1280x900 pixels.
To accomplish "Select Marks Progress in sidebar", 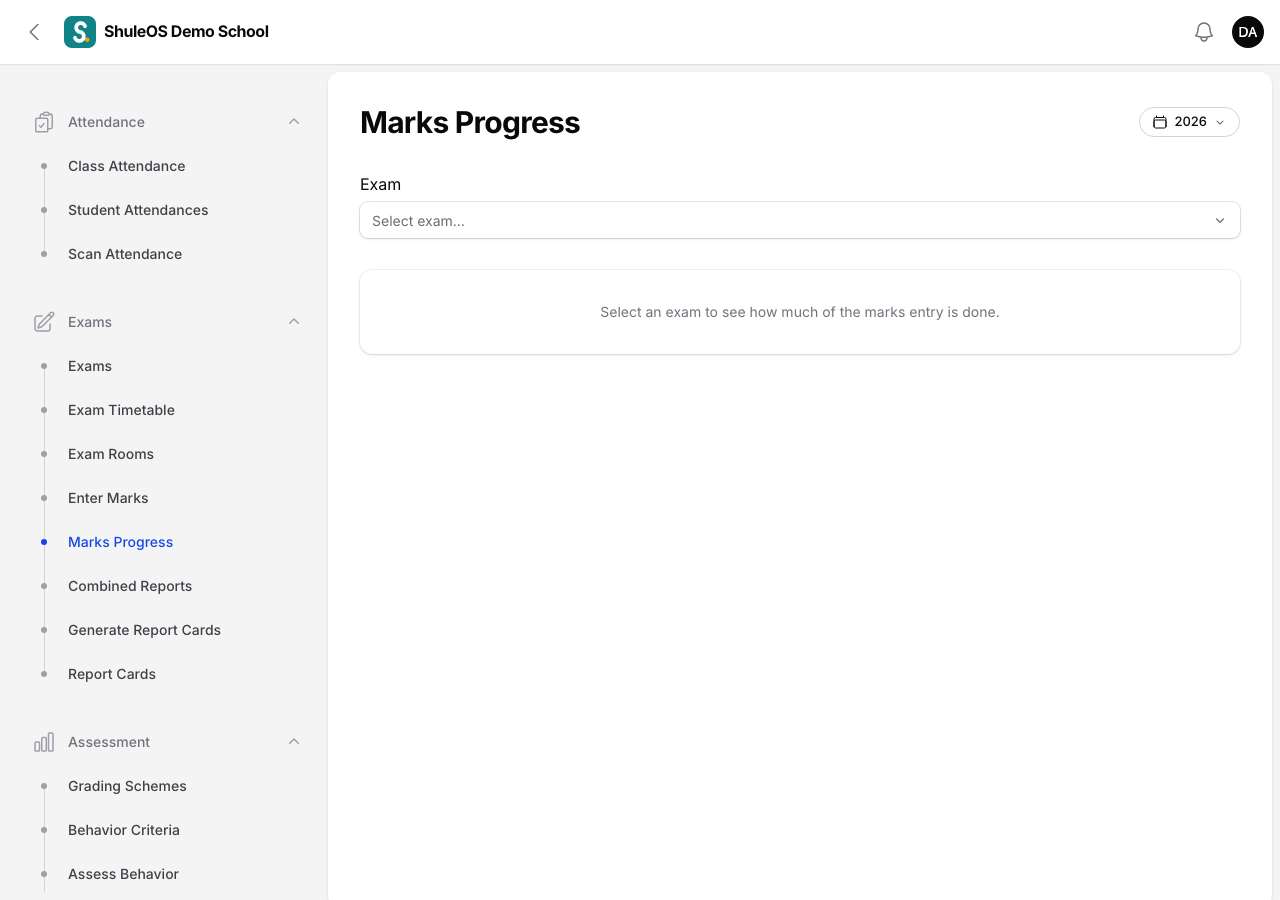I will click(121, 542).
